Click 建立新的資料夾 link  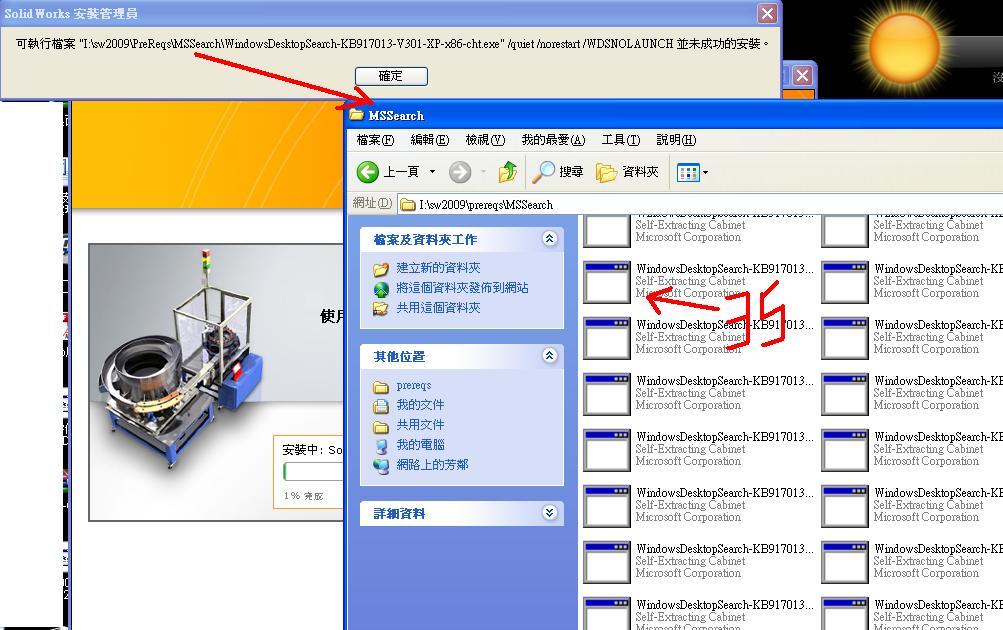click(x=438, y=268)
